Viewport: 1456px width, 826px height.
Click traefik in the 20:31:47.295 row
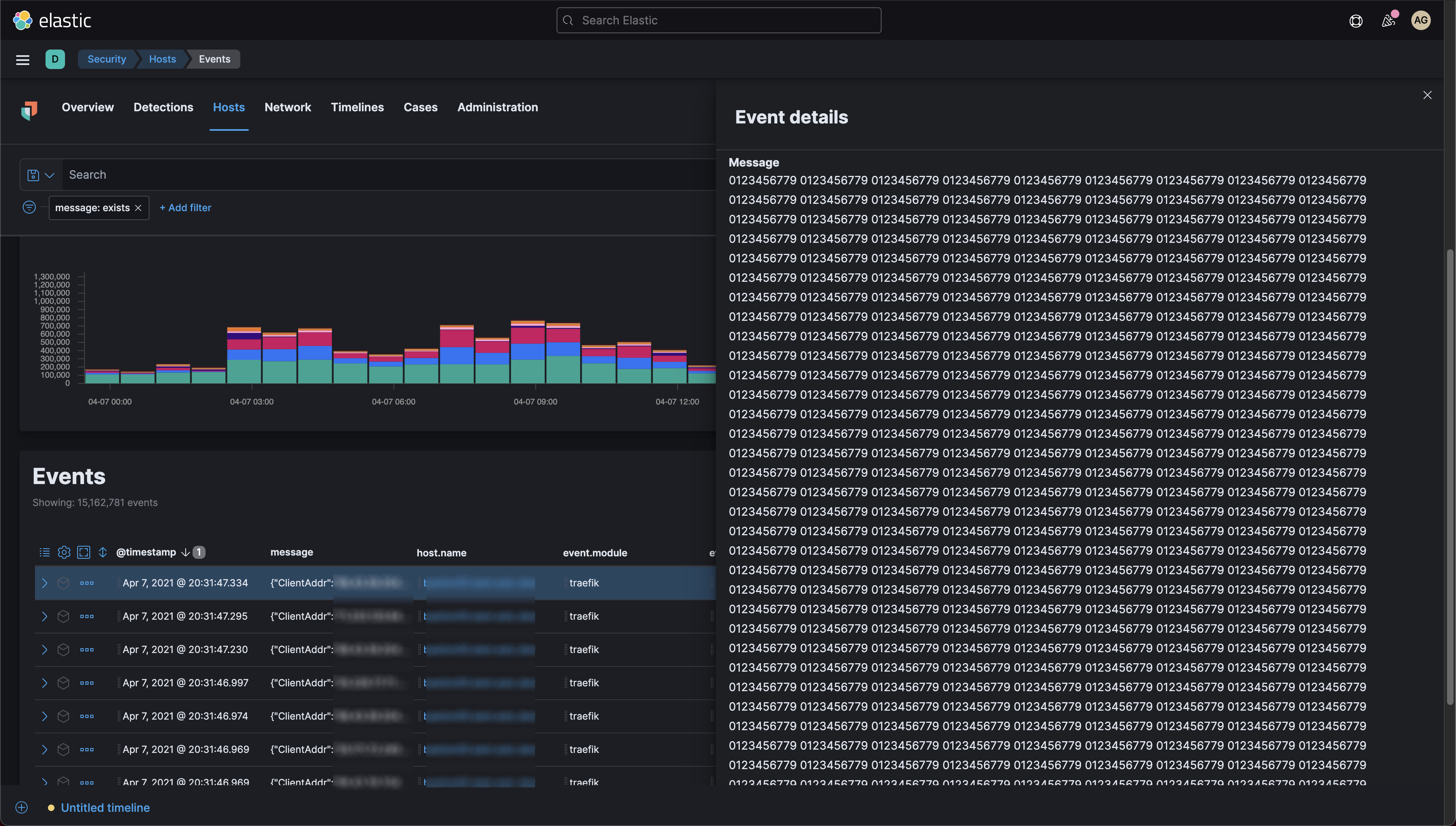(x=584, y=617)
